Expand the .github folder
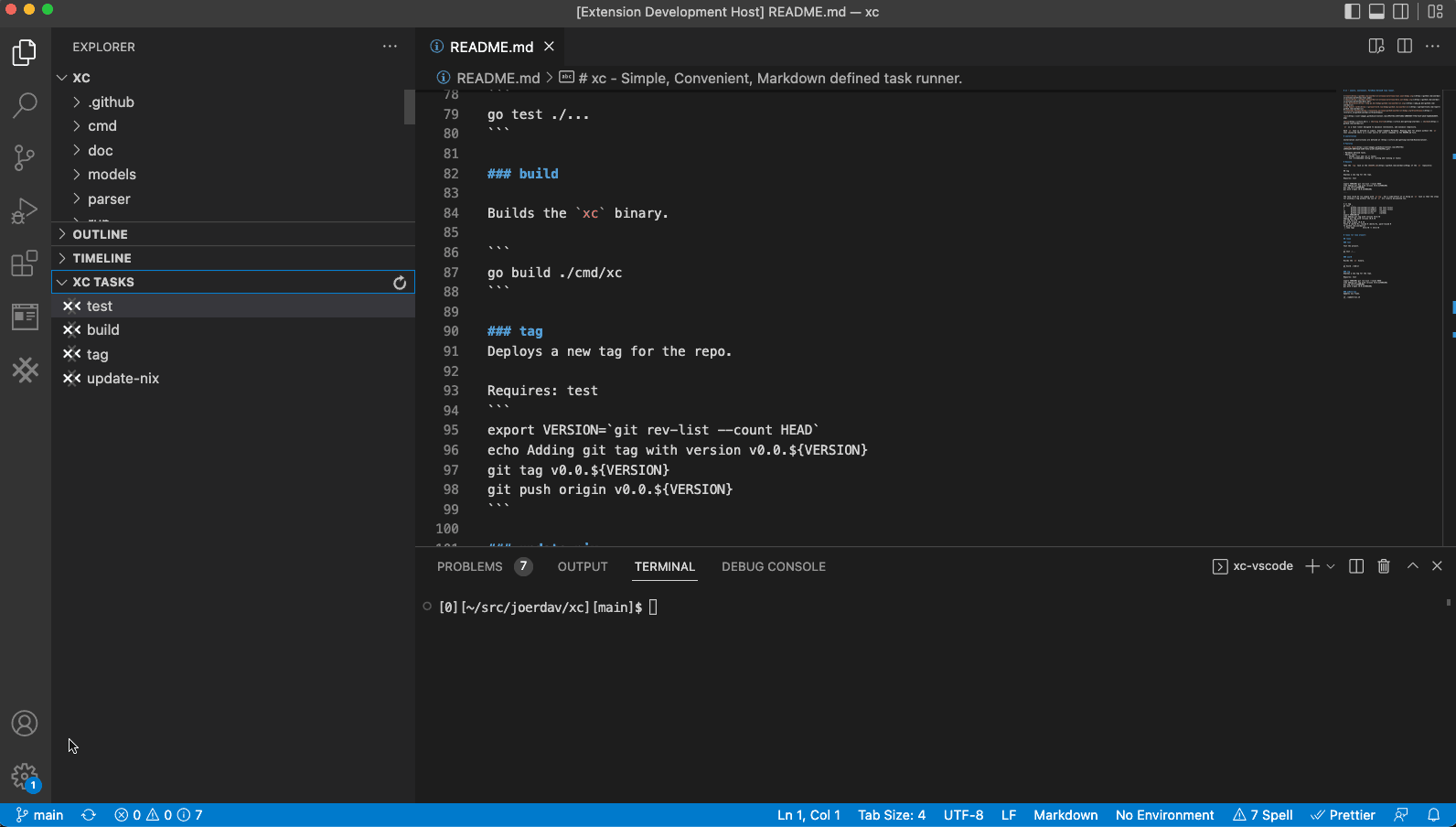Image resolution: width=1456 pixels, height=827 pixels. pos(111,102)
